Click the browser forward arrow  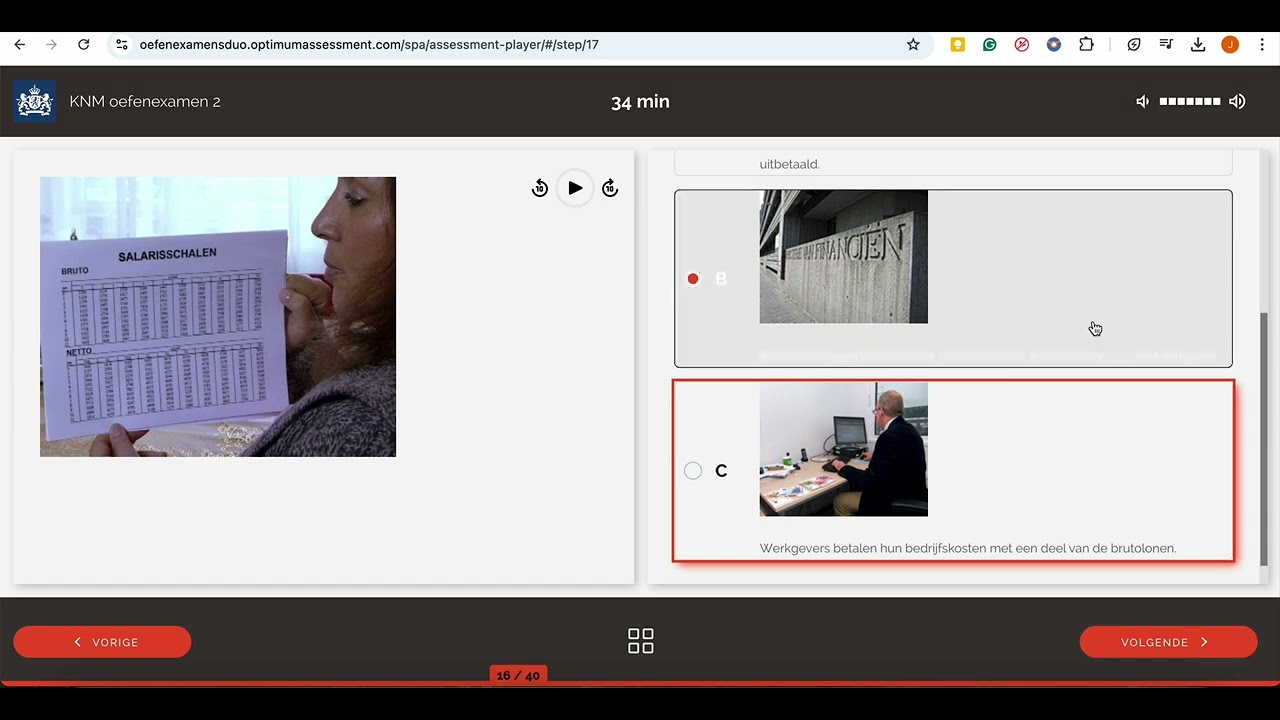point(52,44)
